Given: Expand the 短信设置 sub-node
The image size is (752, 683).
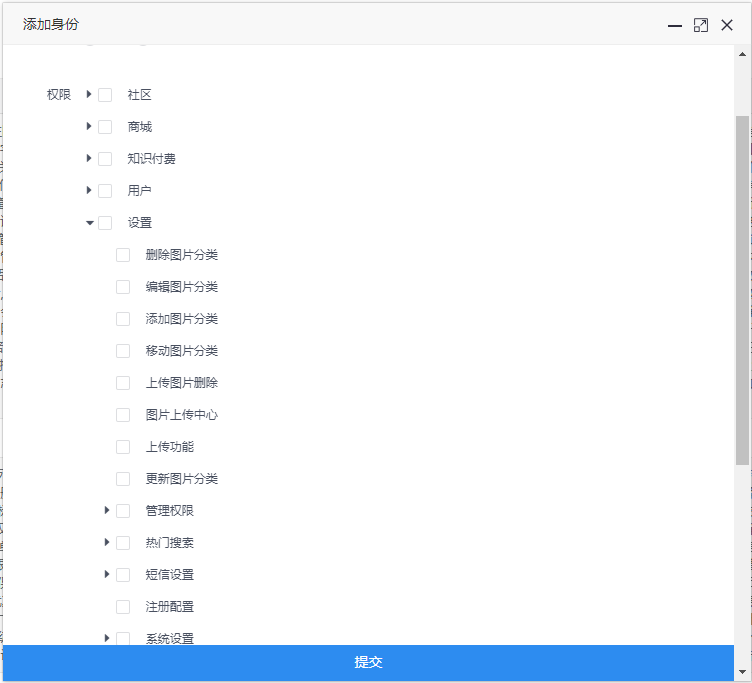Looking at the screenshot, I should coord(107,574).
